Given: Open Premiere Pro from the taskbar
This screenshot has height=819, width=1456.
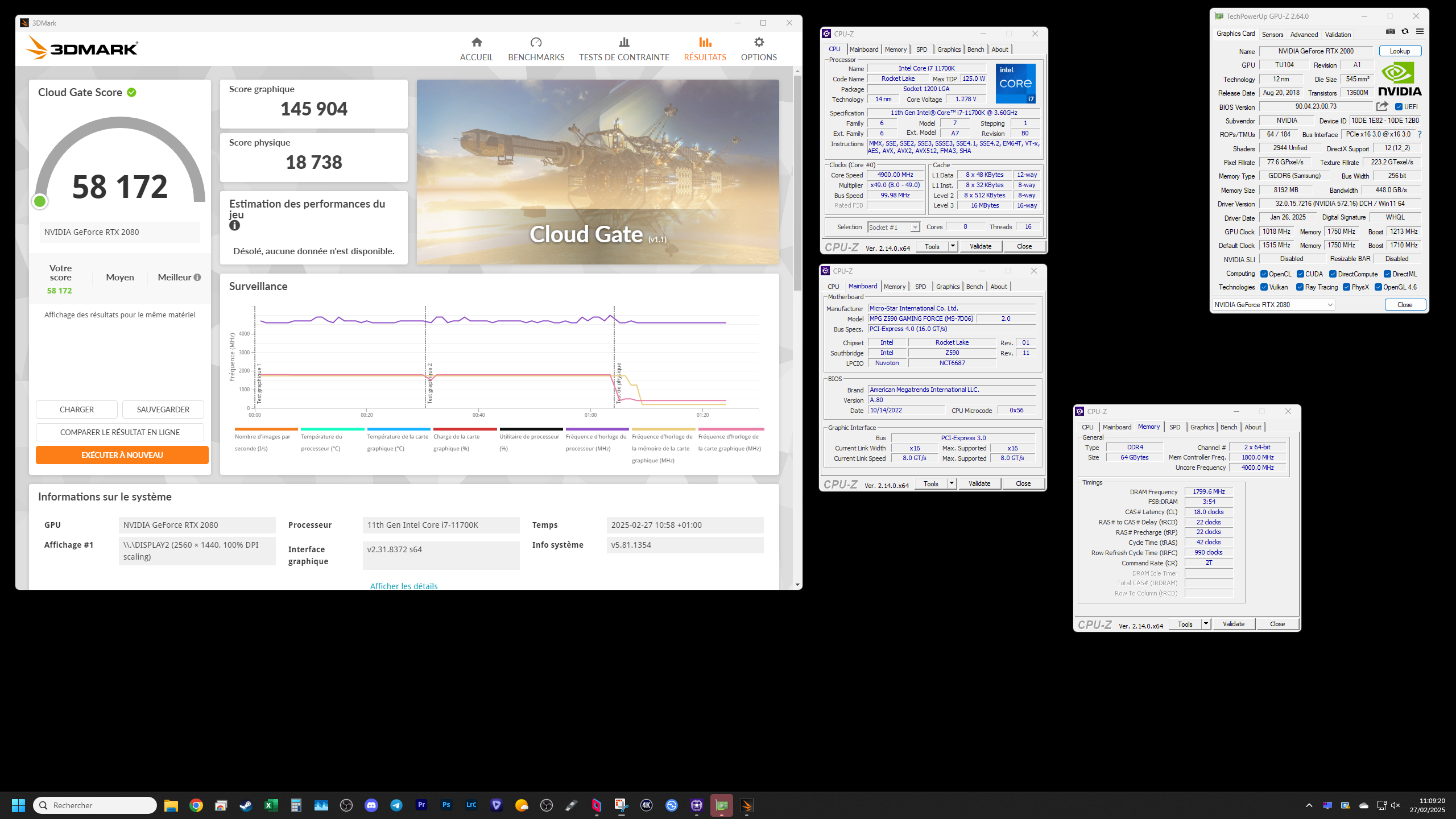Looking at the screenshot, I should tap(421, 805).
